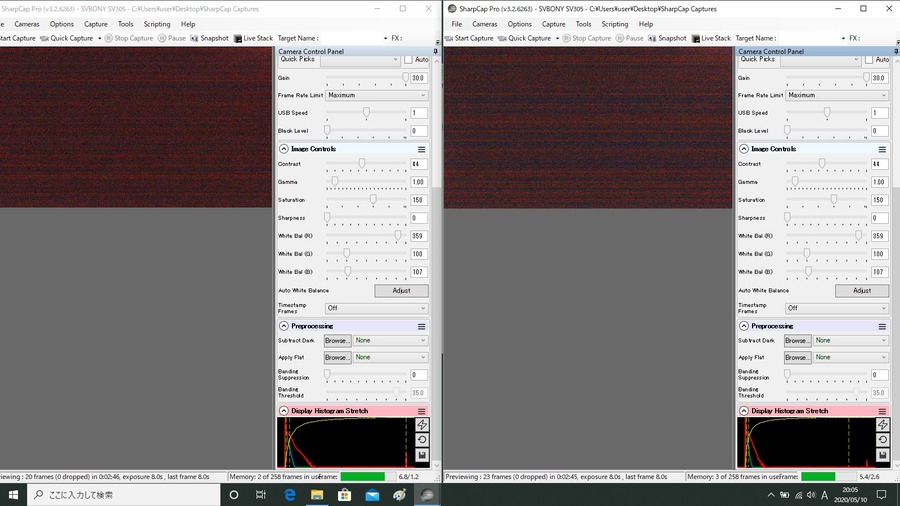Collapse Image Controls section, right window

pyautogui.click(x=744, y=149)
